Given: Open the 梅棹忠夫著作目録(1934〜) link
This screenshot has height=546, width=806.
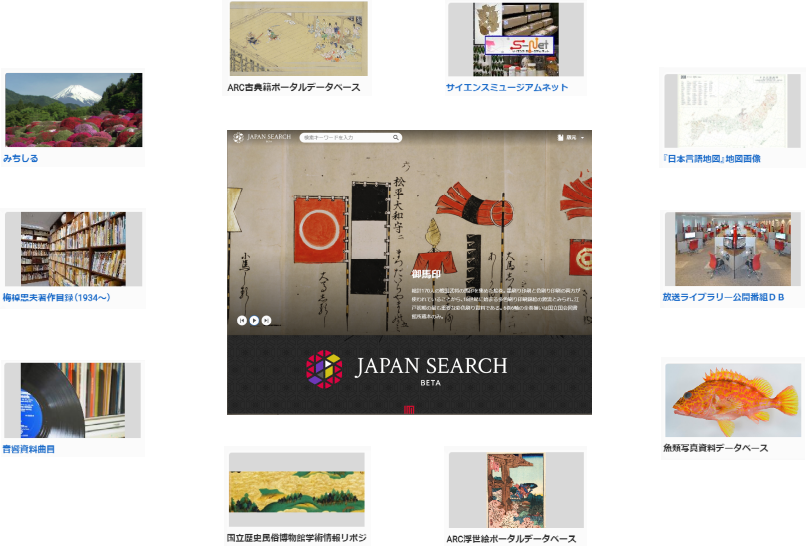Looking at the screenshot, I should click(x=57, y=297).
